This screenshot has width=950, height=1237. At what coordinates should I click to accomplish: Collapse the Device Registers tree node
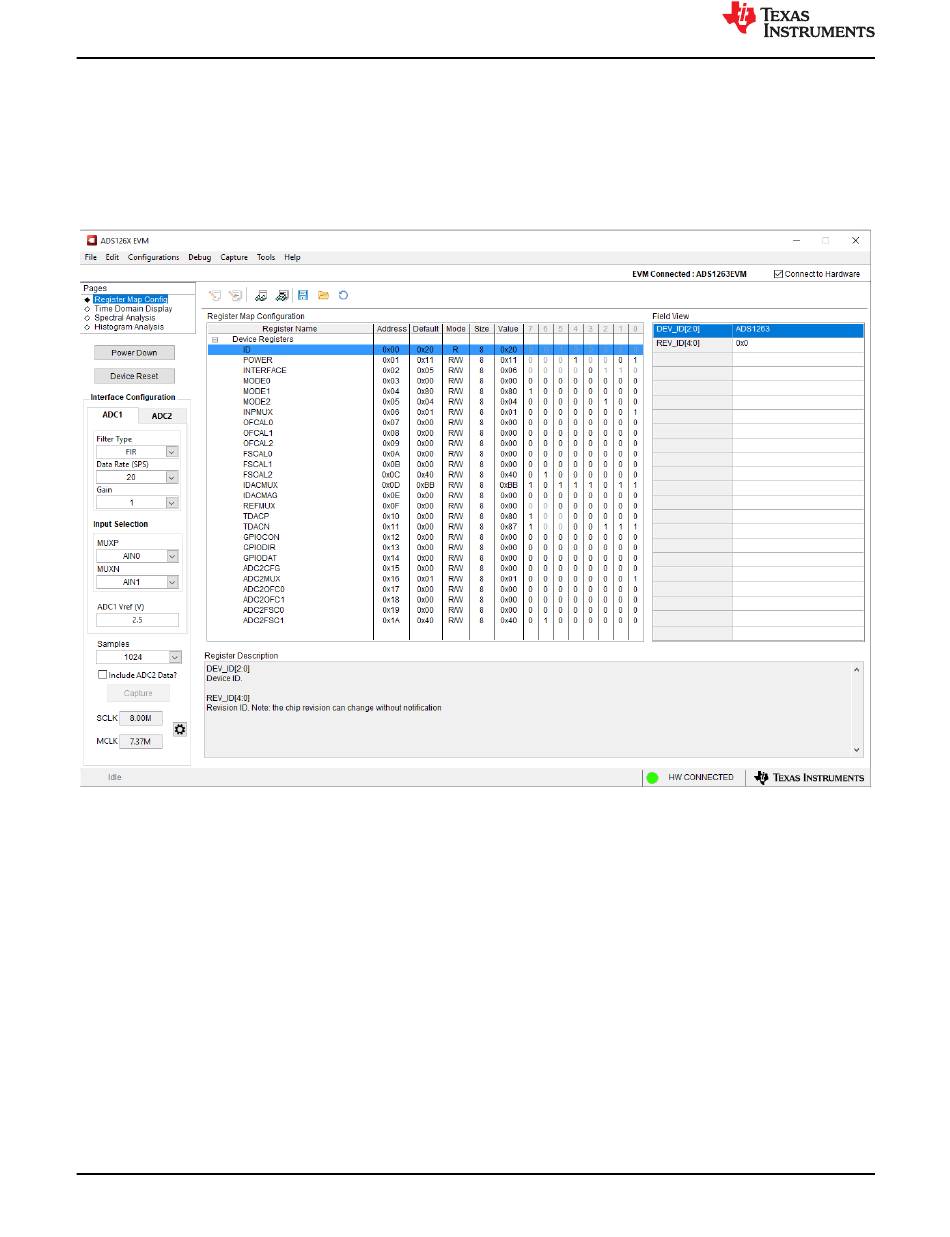(214, 340)
